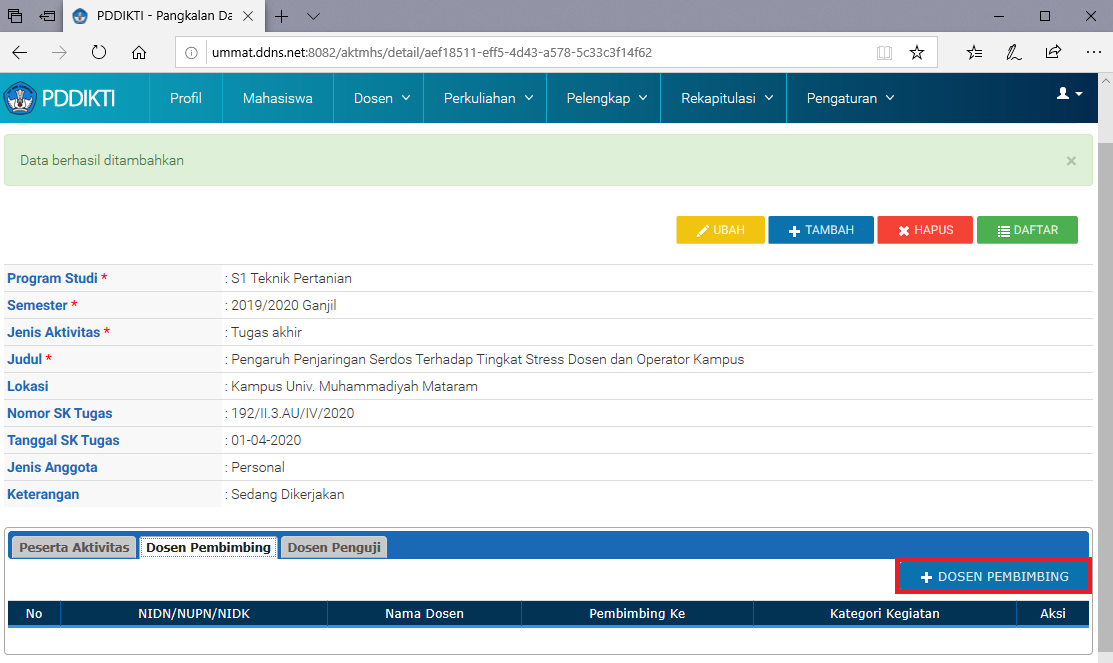
Task: Select Mahasiswa in the navigation bar
Action: [x=277, y=97]
